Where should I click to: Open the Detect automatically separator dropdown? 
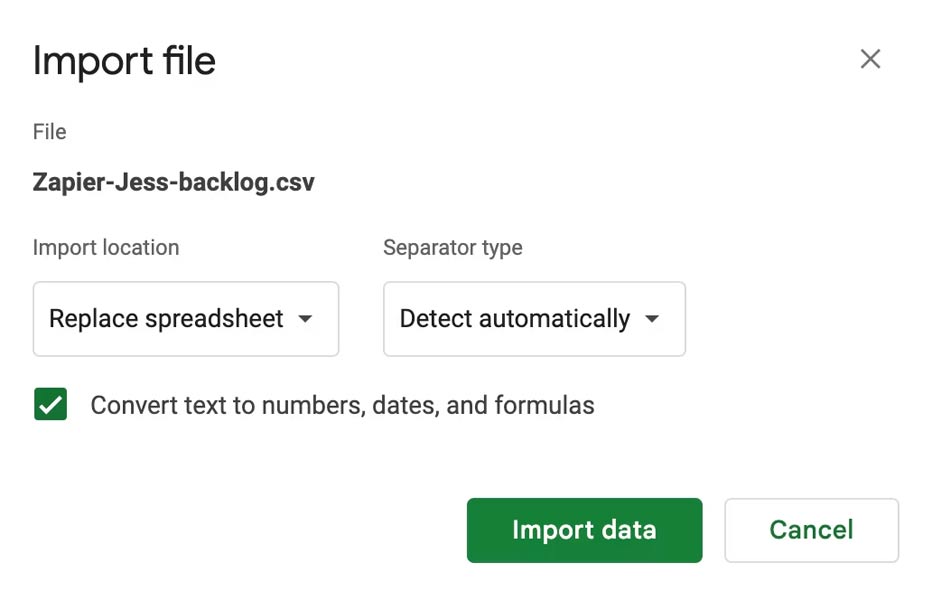533,319
